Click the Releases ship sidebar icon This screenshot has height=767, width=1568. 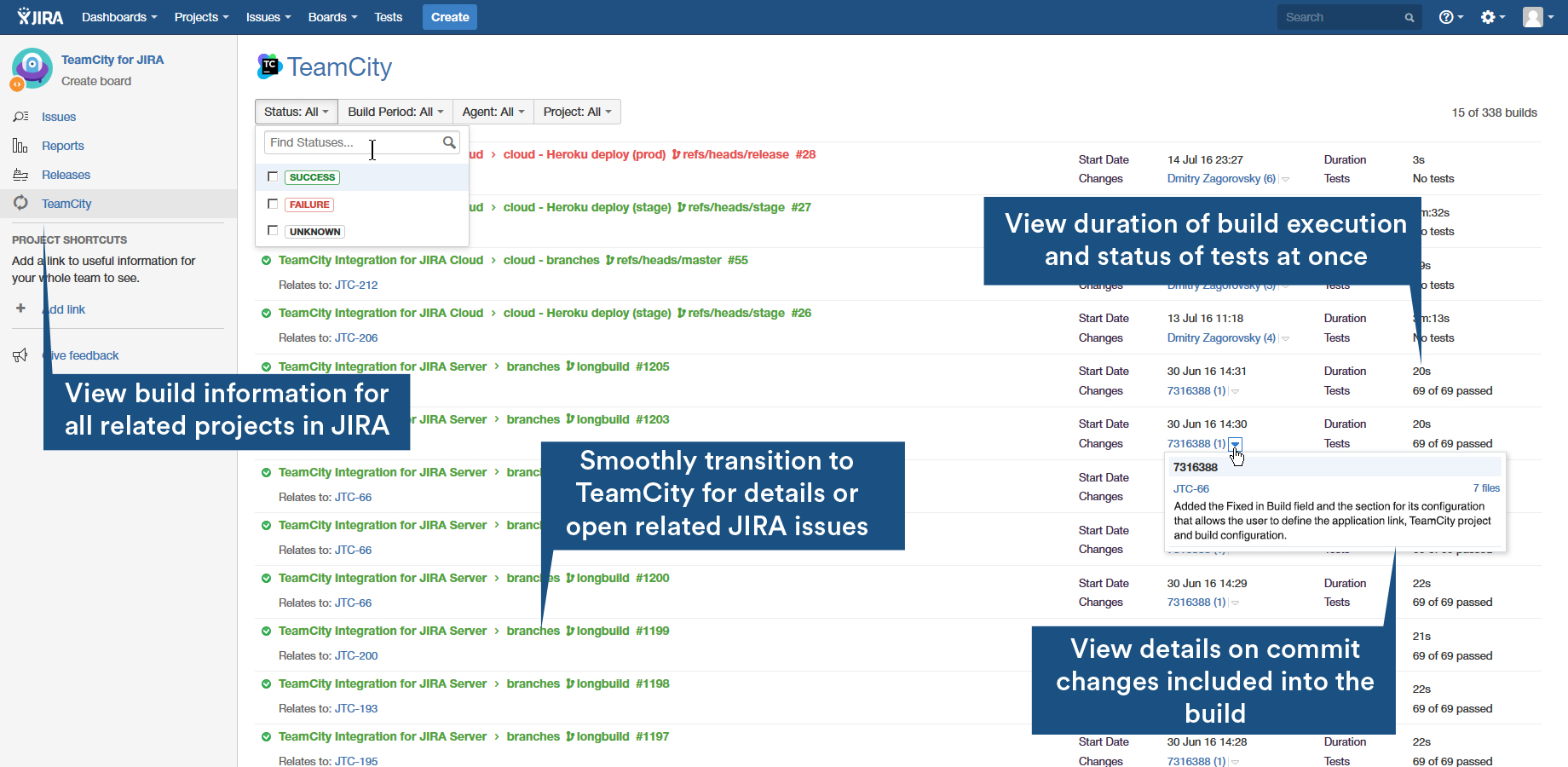point(20,175)
